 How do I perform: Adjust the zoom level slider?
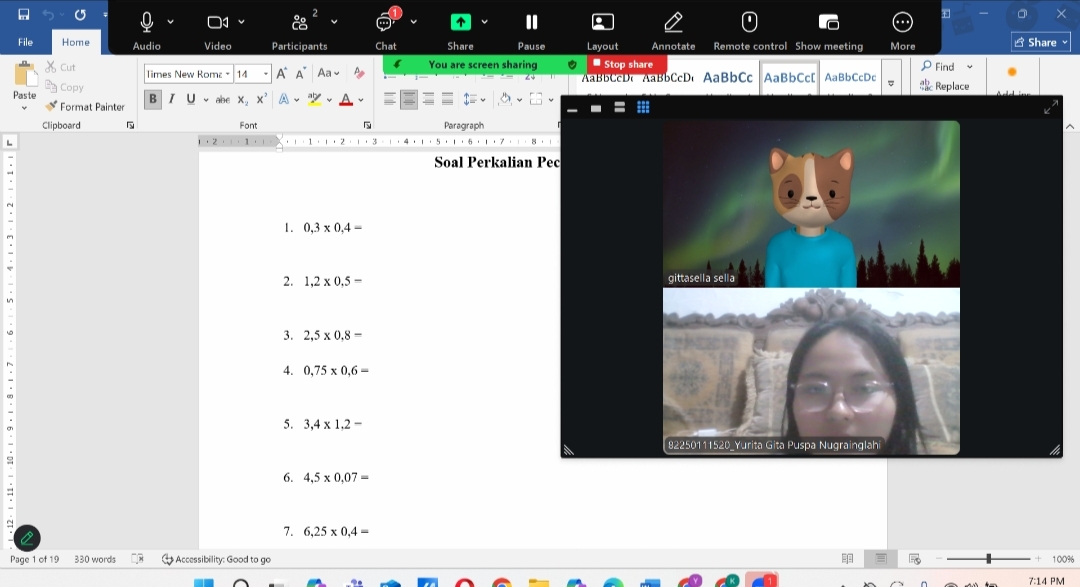tap(988, 559)
